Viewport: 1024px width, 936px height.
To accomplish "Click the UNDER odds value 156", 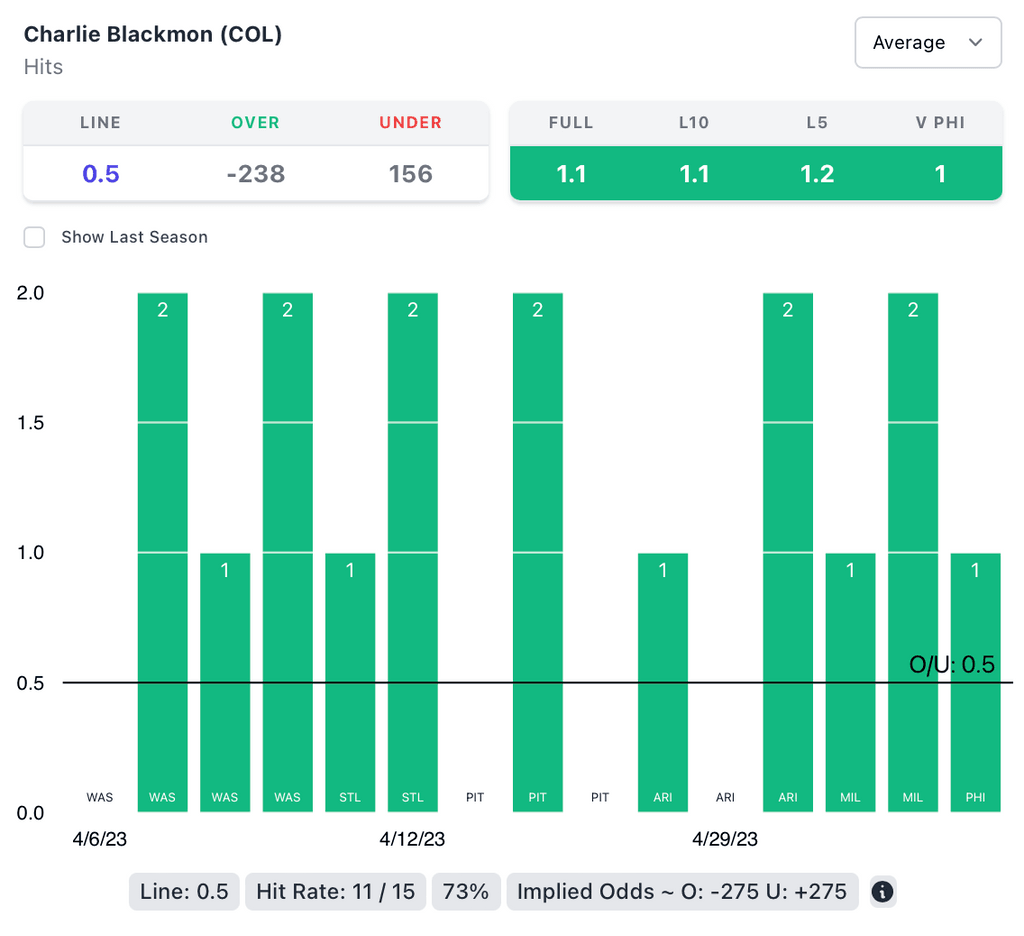I will pyautogui.click(x=410, y=174).
